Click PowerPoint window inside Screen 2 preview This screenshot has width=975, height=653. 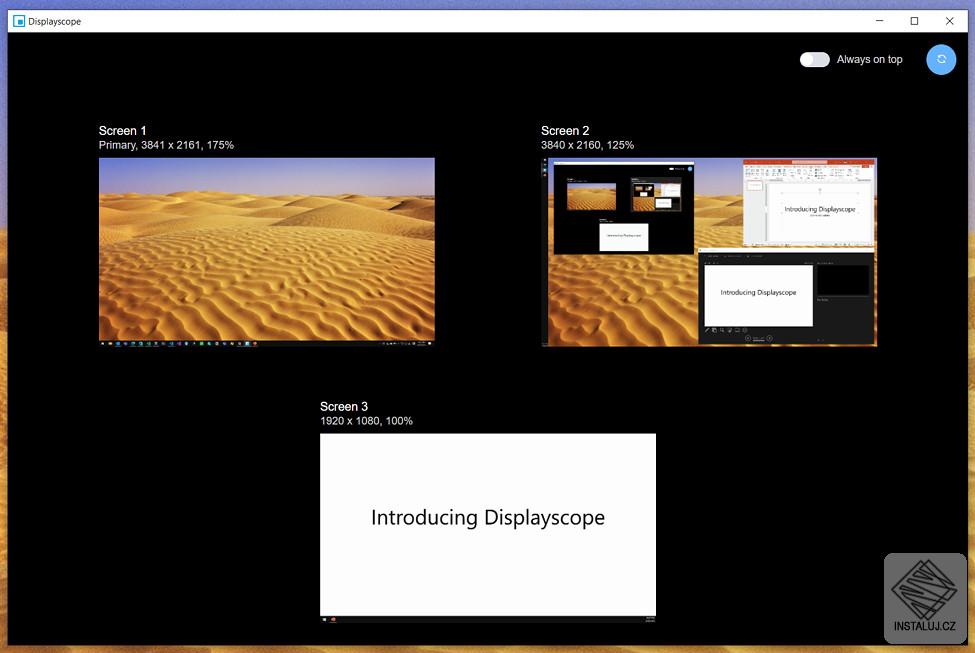808,203
